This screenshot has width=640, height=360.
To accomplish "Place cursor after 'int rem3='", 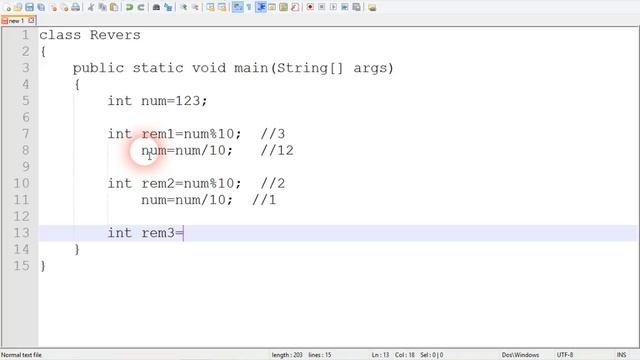I will [x=184, y=233].
